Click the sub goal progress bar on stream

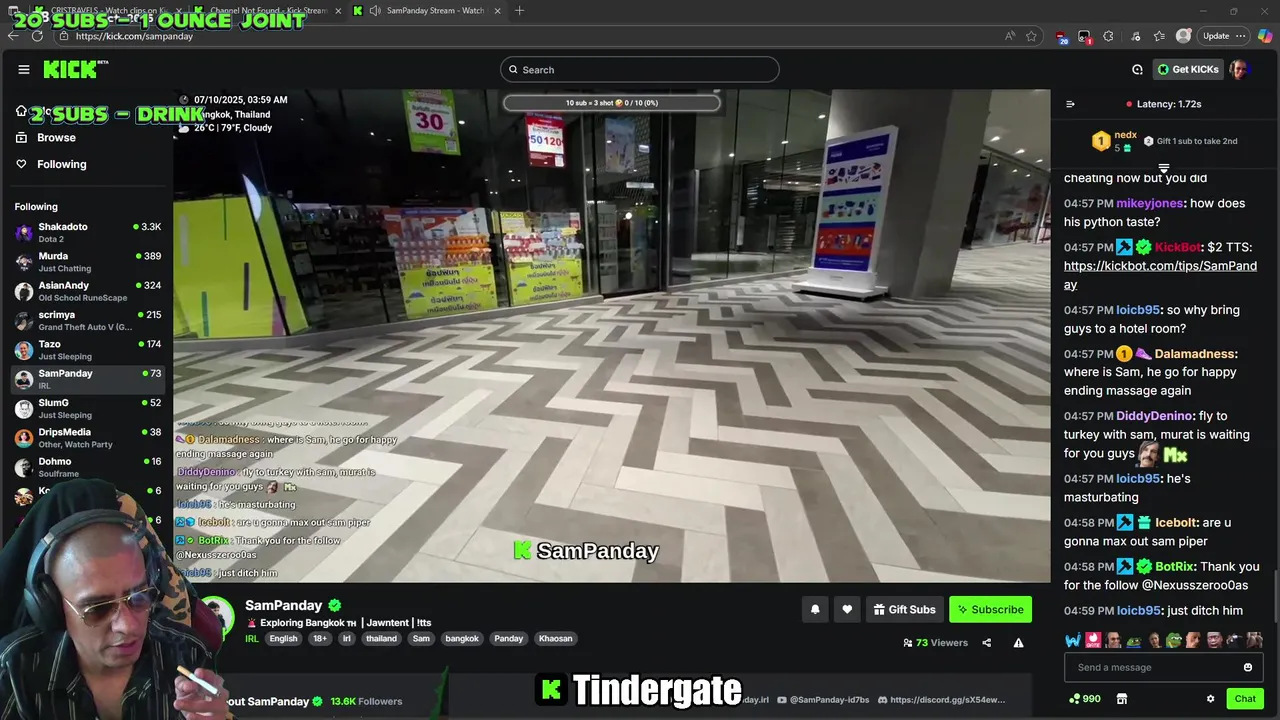611,103
